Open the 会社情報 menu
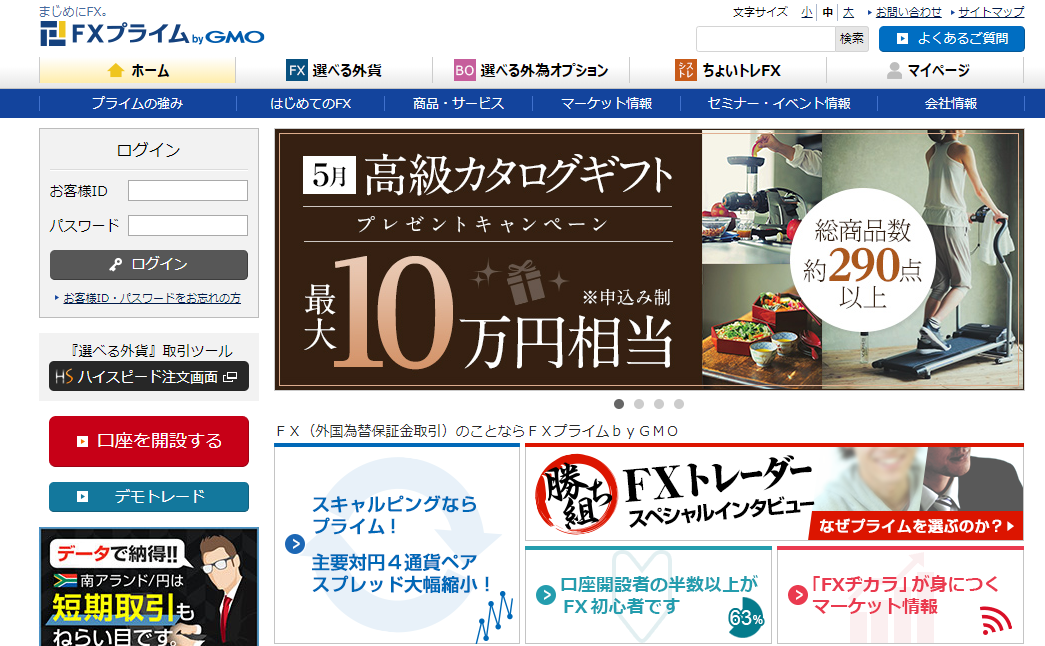 (951, 103)
